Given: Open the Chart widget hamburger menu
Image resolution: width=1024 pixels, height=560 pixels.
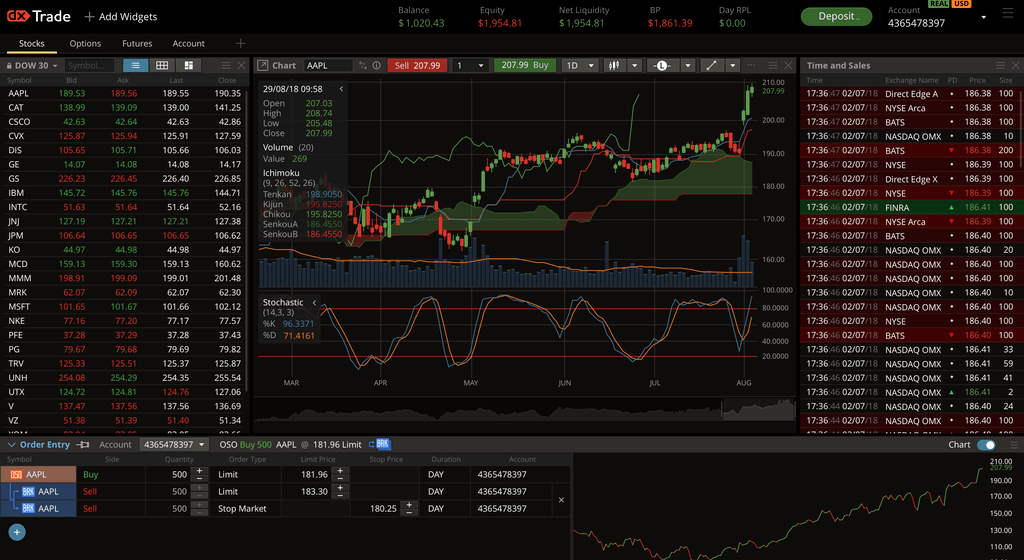Looking at the screenshot, I should click(x=773, y=65).
